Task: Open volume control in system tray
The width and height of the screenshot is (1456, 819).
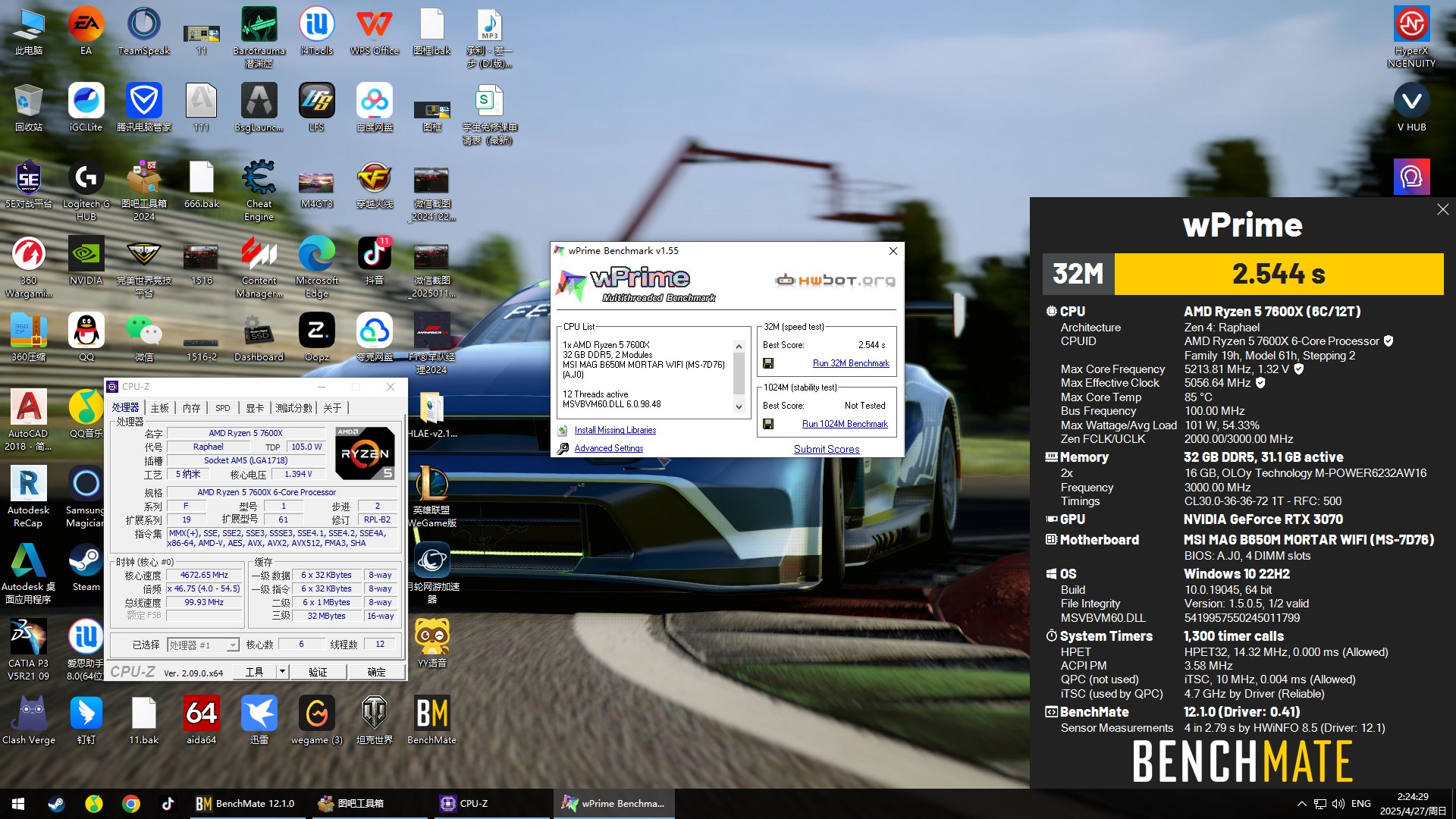Action: click(1338, 804)
